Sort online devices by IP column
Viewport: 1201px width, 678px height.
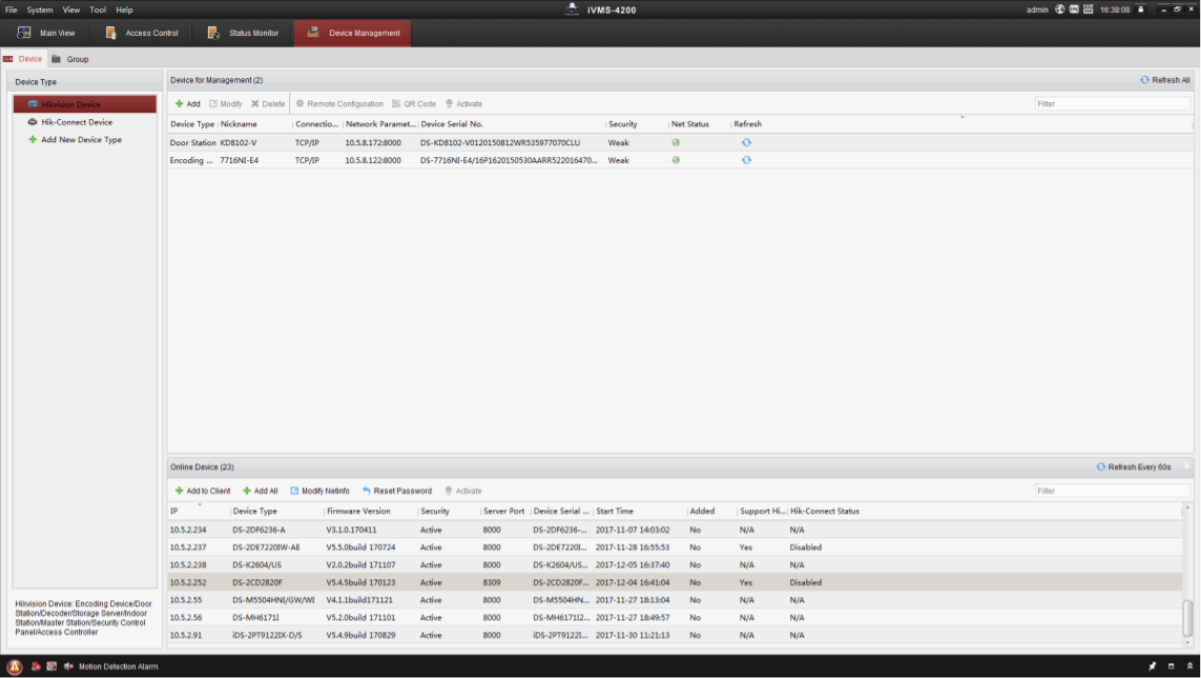pos(198,511)
